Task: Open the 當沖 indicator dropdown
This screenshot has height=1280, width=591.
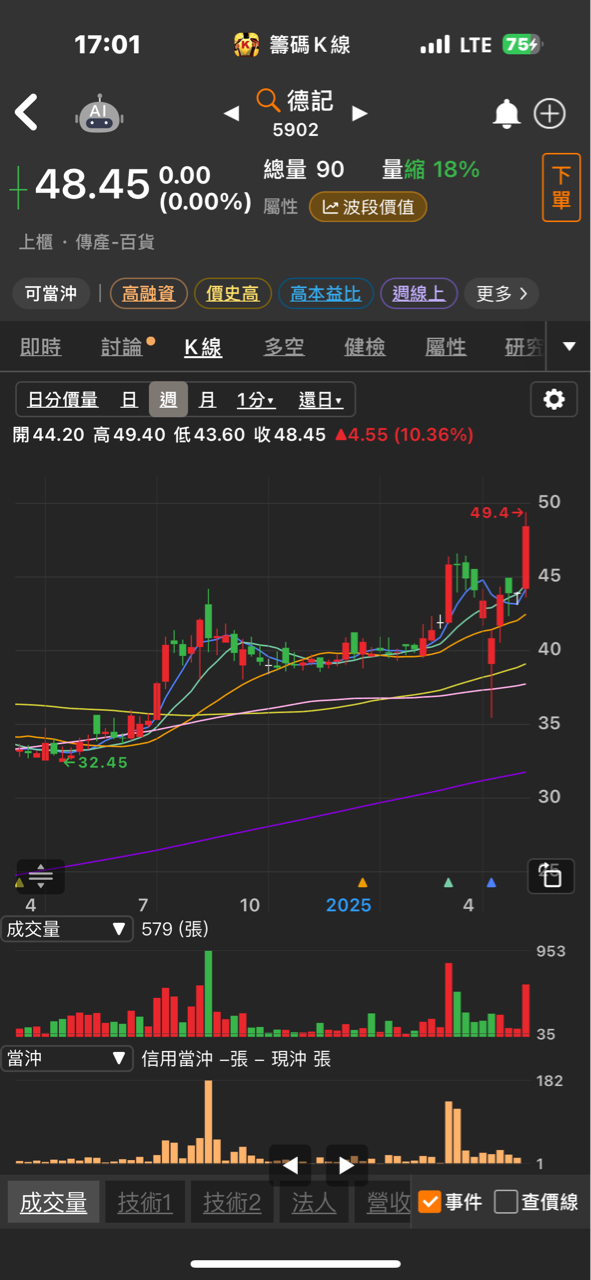Action: (x=67, y=1058)
